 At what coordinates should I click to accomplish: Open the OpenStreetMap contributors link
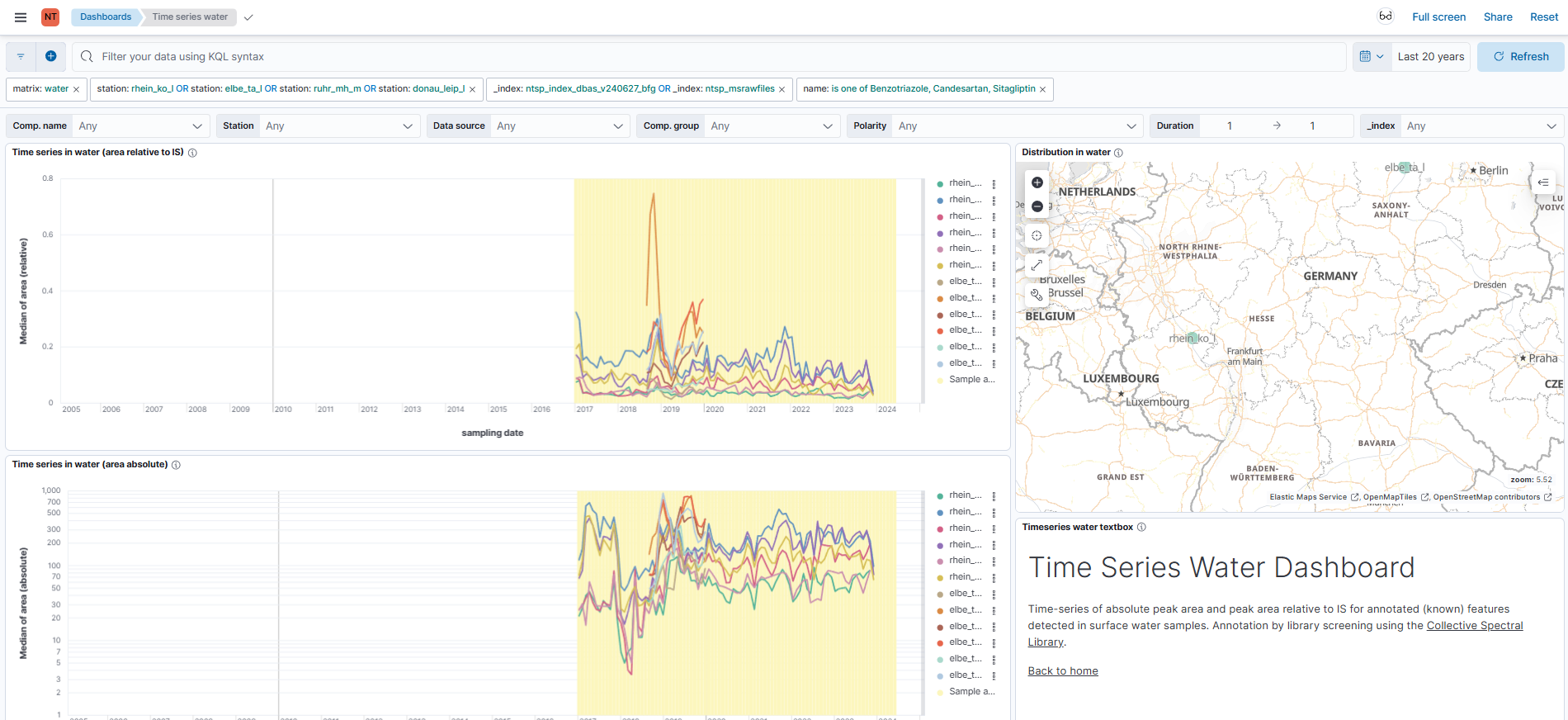(x=1492, y=497)
